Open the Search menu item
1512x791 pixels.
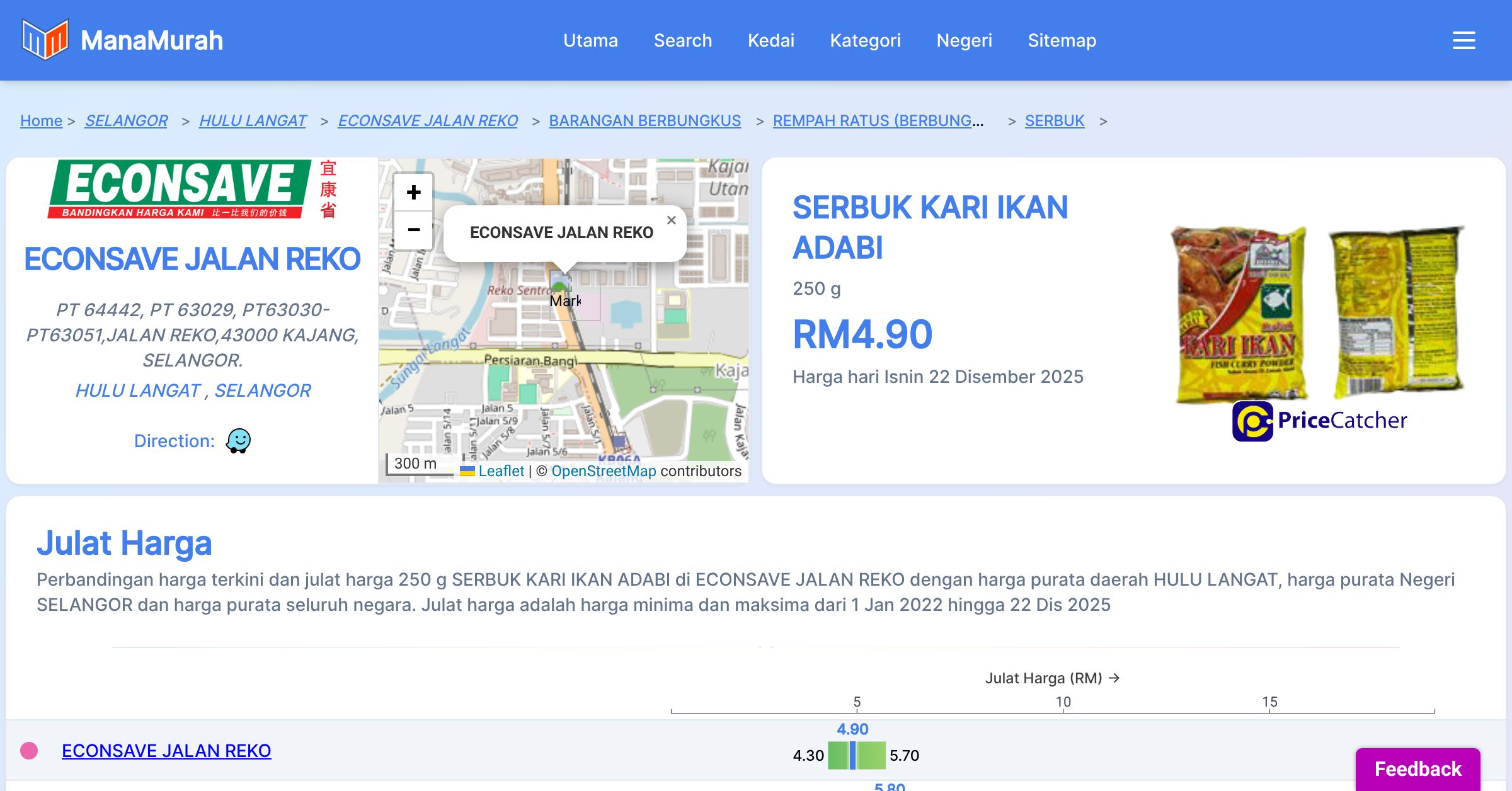tap(682, 40)
